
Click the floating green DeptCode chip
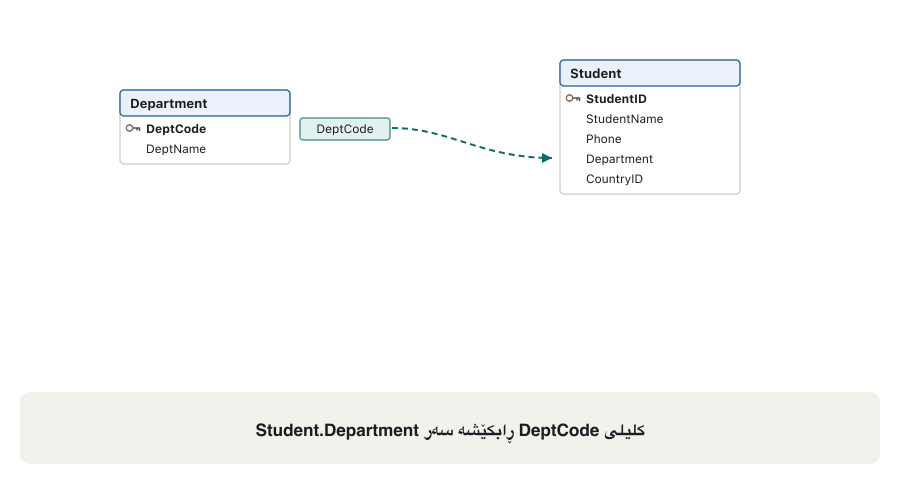coord(345,129)
